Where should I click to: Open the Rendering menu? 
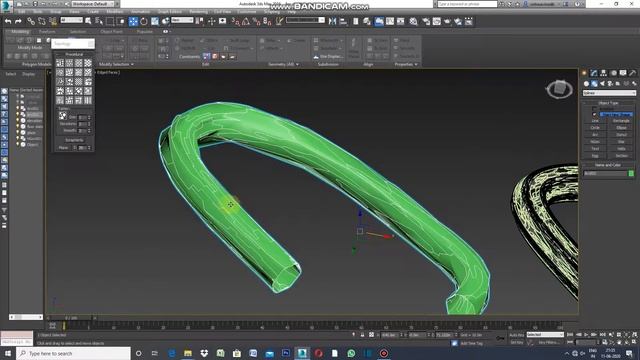(x=198, y=11)
